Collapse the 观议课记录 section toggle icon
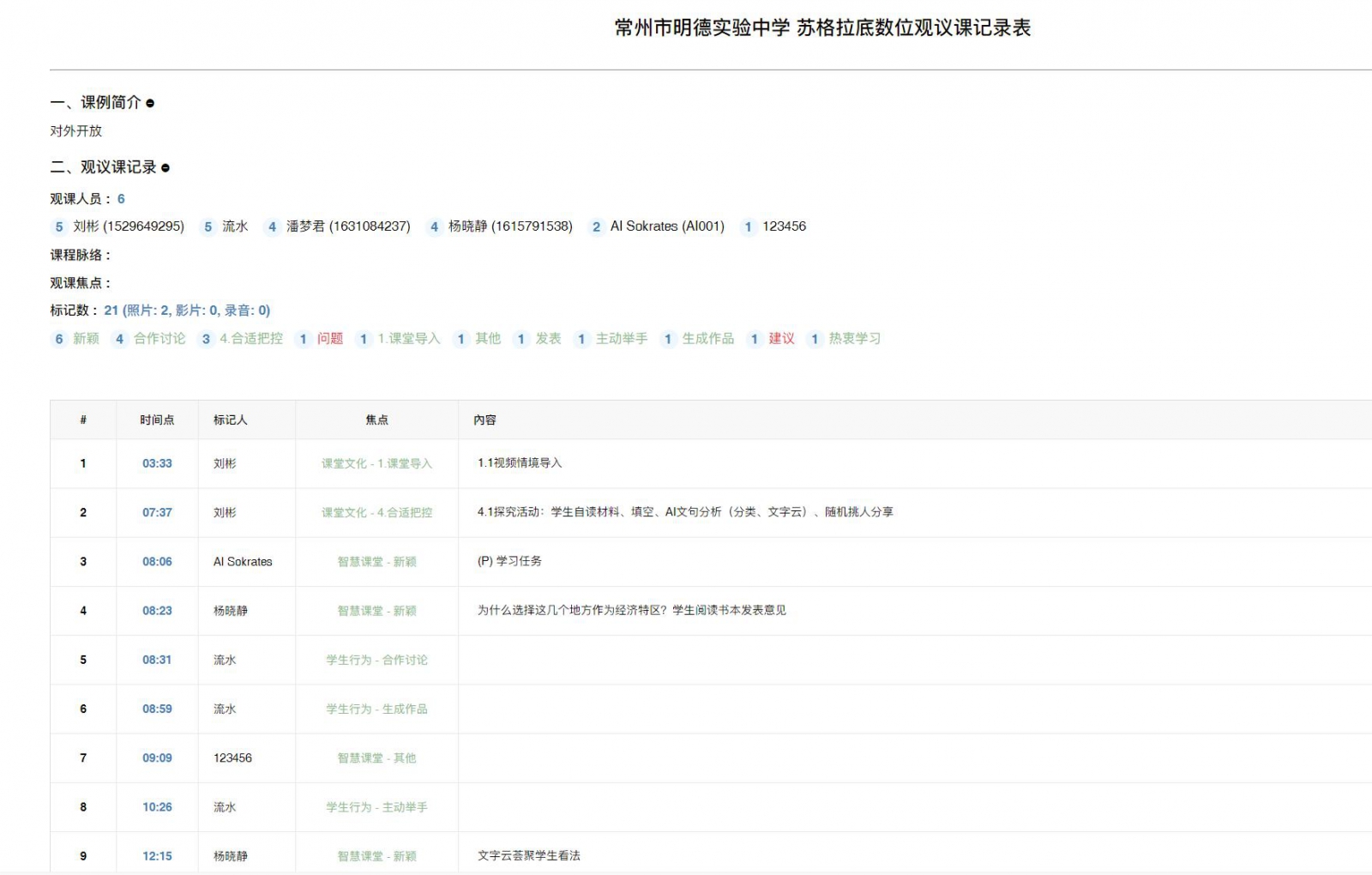The height and width of the screenshot is (875, 1372). pyautogui.click(x=165, y=168)
